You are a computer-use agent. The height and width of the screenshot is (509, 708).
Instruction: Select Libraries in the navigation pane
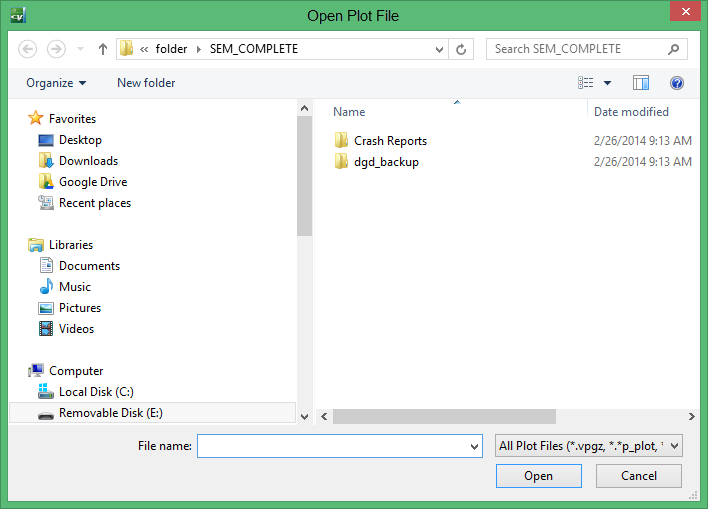coord(71,245)
